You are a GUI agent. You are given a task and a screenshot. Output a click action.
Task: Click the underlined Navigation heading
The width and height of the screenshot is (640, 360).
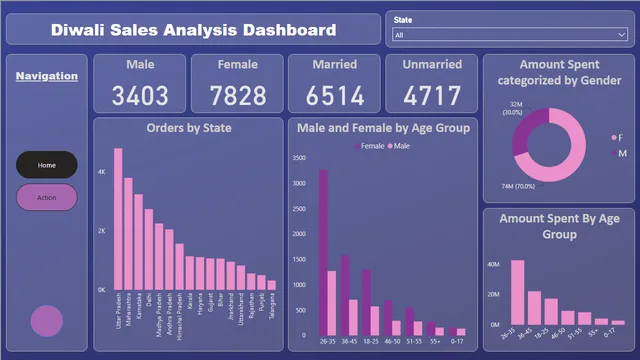(47, 76)
